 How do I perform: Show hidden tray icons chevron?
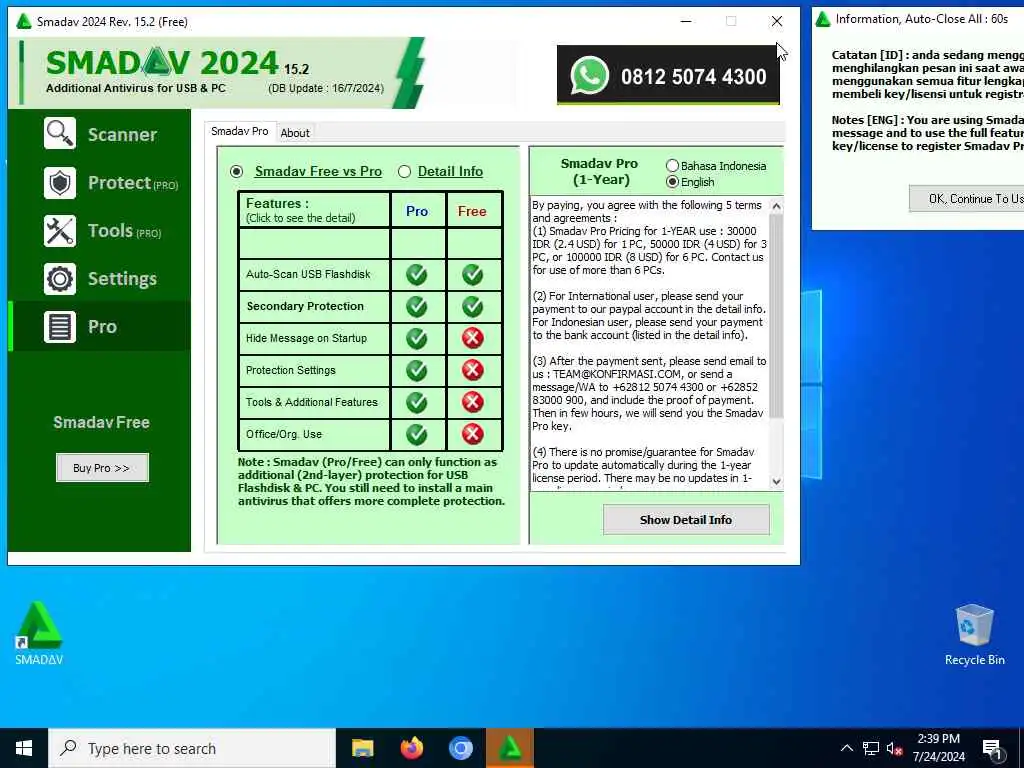tap(846, 748)
